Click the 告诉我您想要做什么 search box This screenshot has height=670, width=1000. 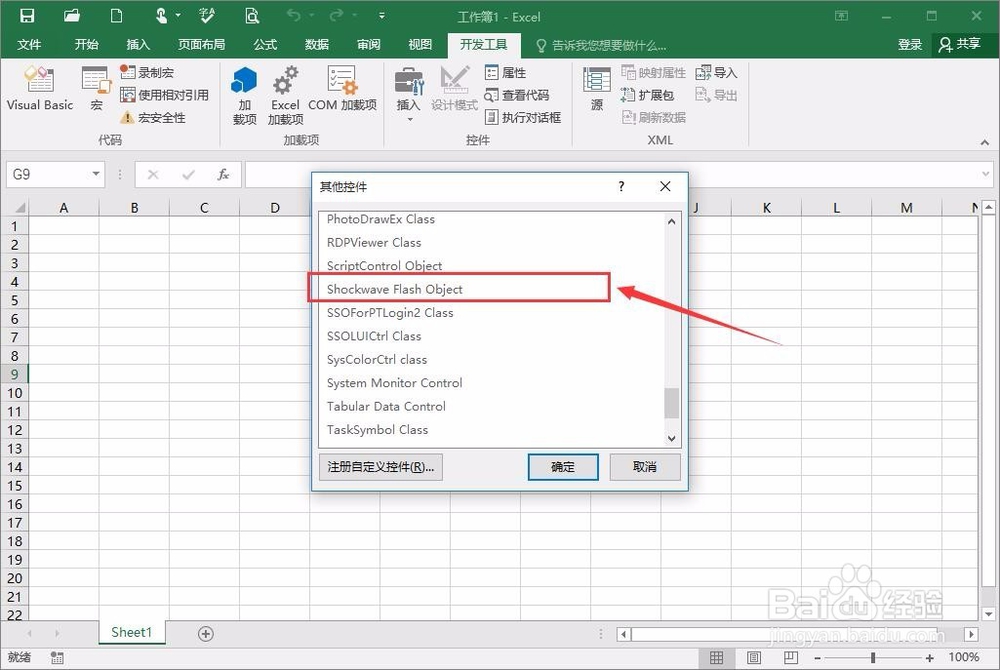coord(601,45)
